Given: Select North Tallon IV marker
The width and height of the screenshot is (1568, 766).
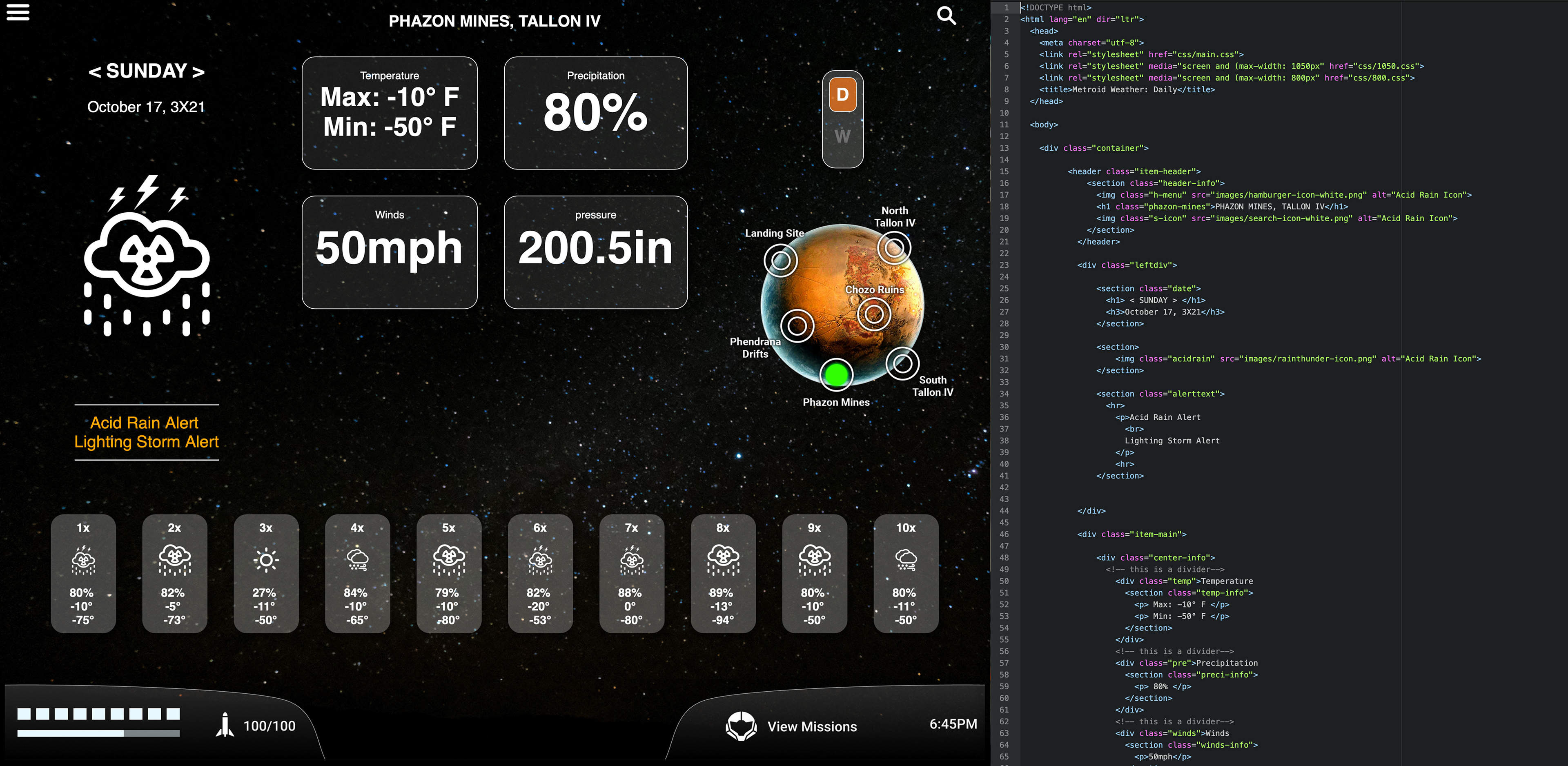Looking at the screenshot, I should coord(894,247).
